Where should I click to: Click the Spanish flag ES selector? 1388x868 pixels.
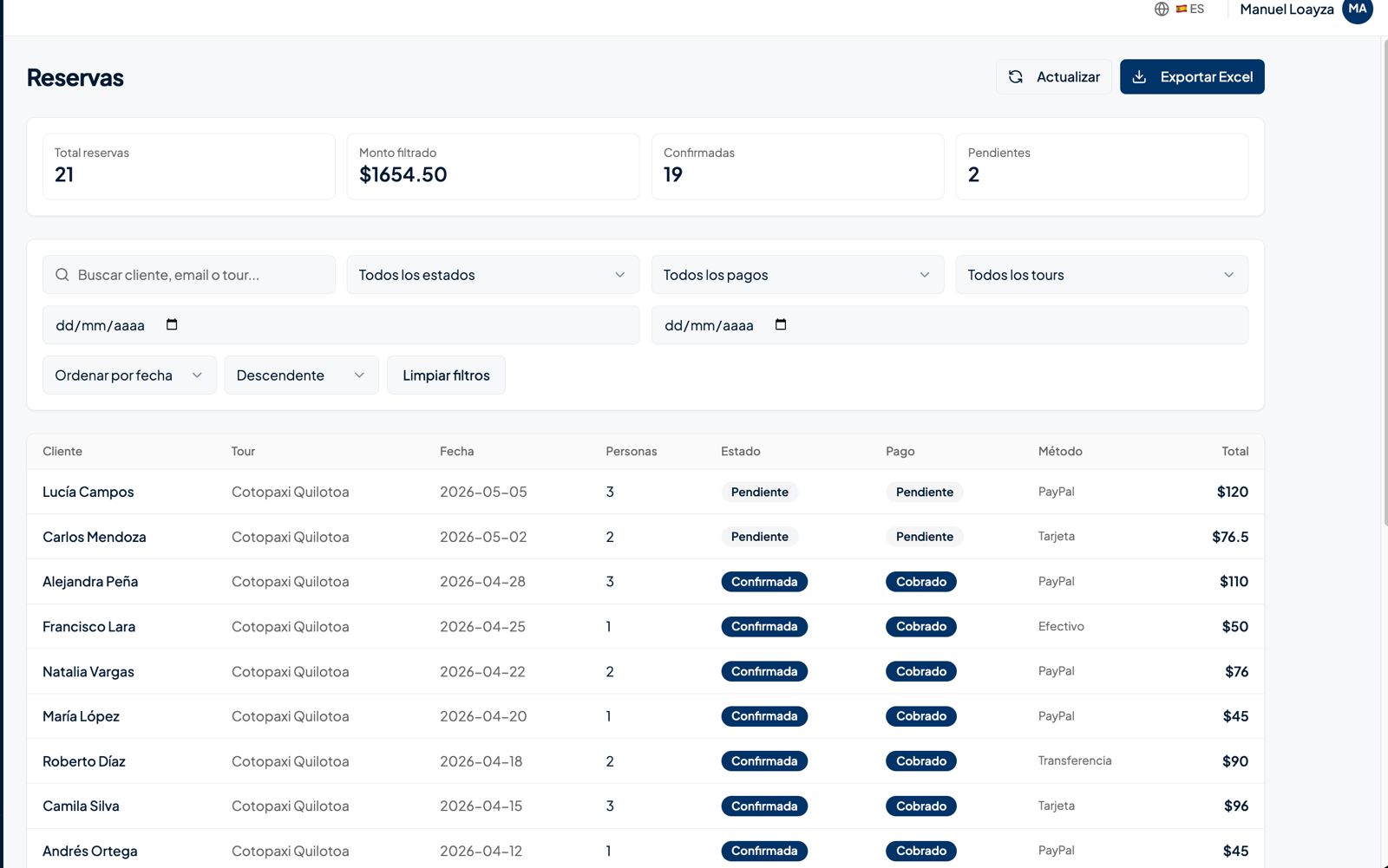click(x=1190, y=10)
